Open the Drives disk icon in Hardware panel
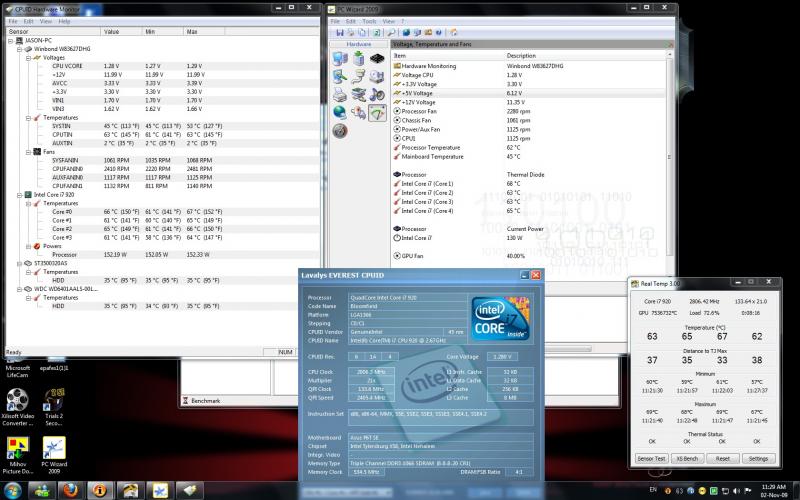The height and width of the screenshot is (500, 800). [377, 77]
